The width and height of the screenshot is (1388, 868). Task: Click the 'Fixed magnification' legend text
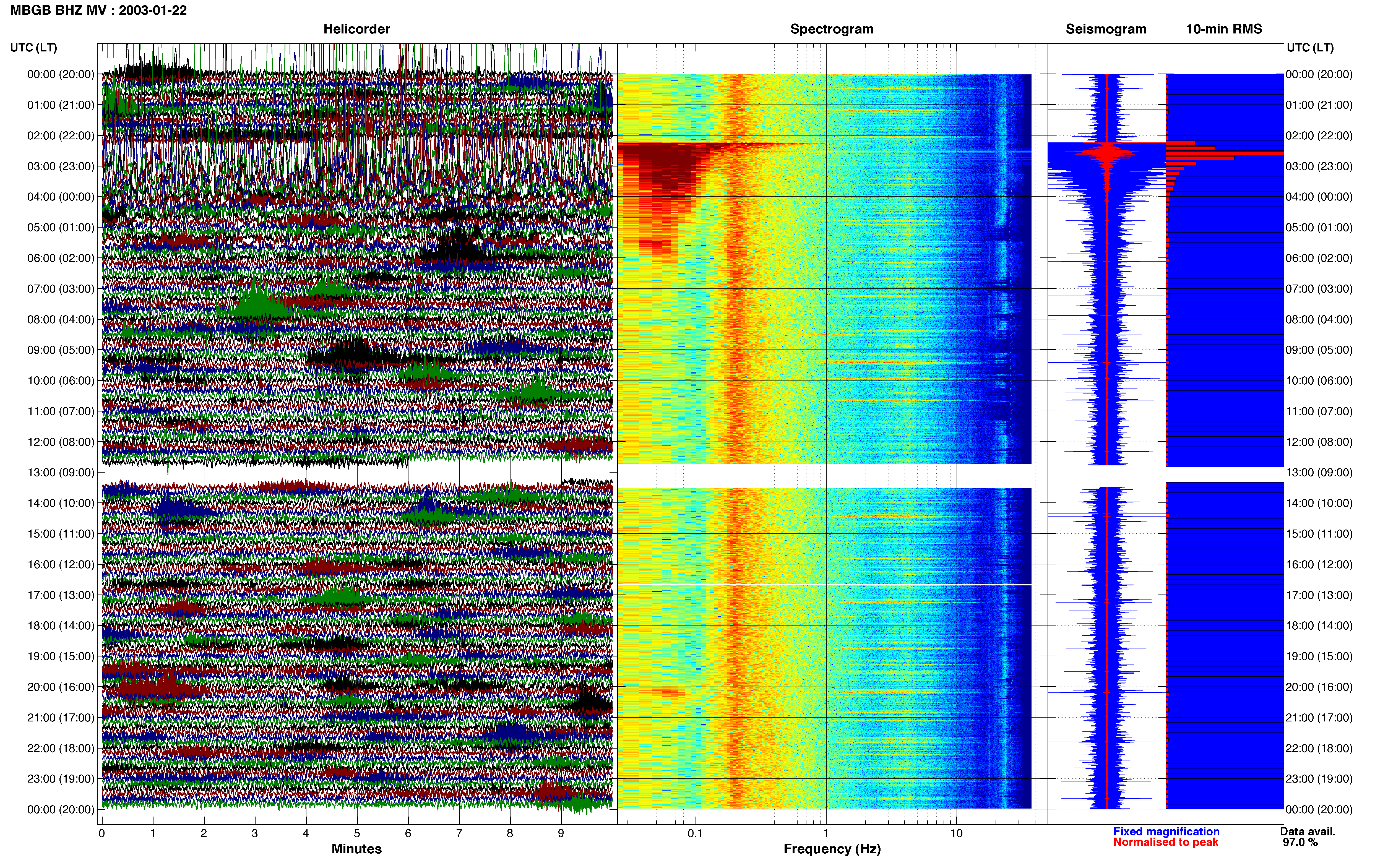[x=1166, y=831]
